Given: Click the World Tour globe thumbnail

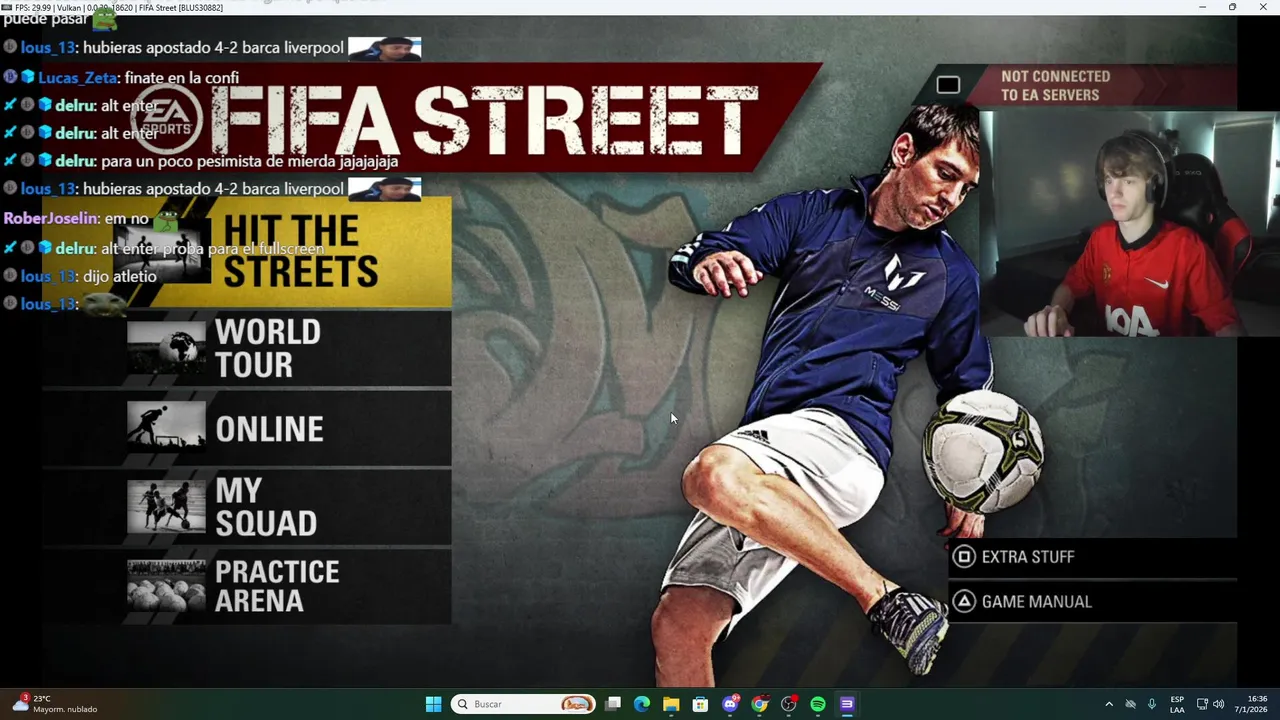Looking at the screenshot, I should pos(166,348).
